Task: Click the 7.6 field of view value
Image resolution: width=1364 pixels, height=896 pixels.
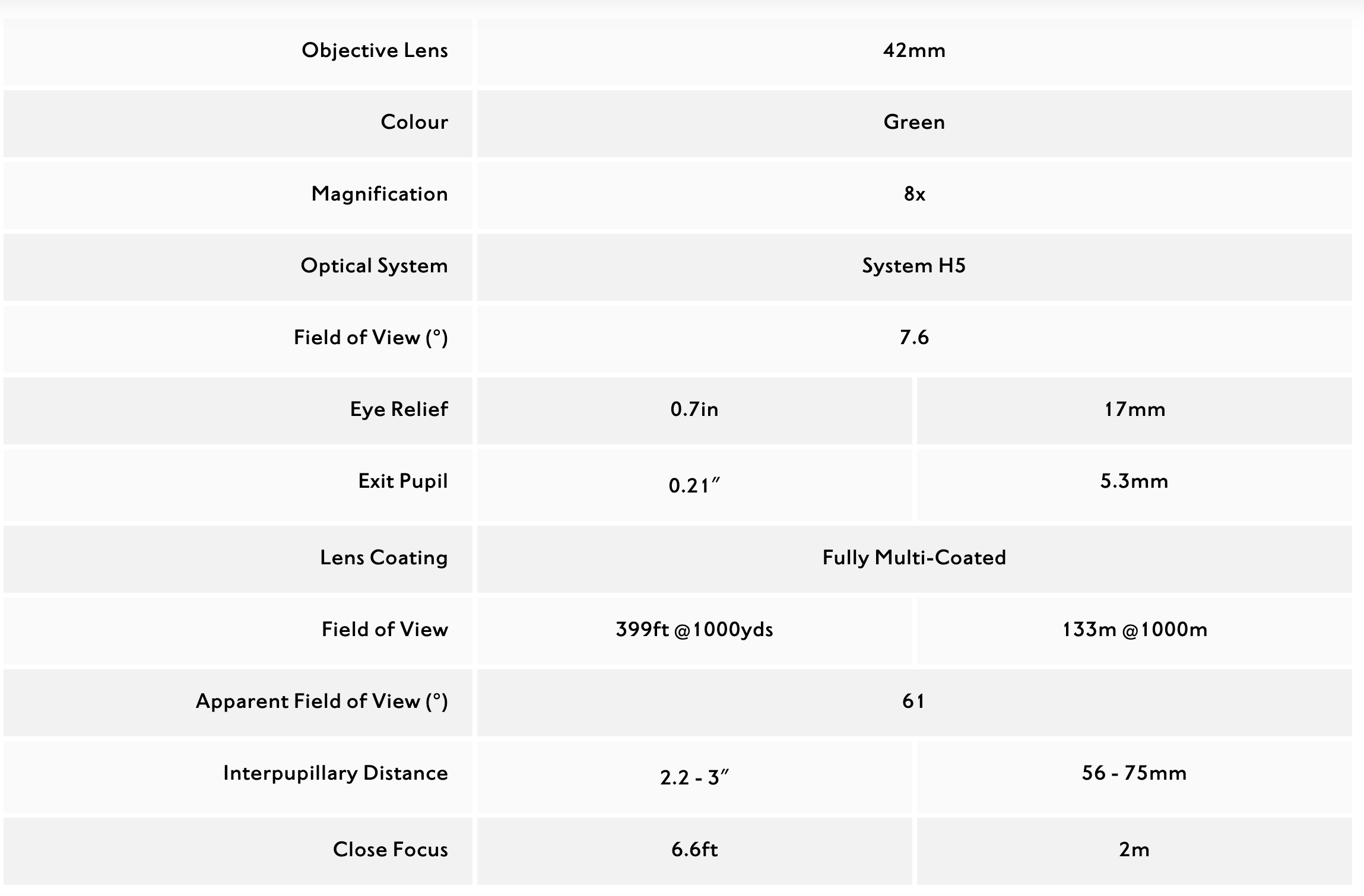Action: (914, 338)
